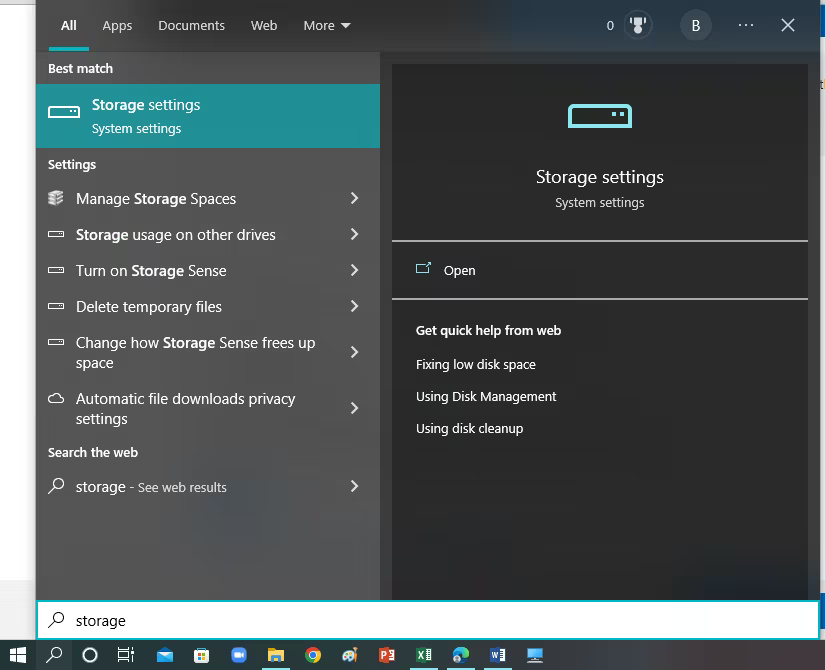Switch to the Documents tab
825x670 pixels.
point(191,25)
